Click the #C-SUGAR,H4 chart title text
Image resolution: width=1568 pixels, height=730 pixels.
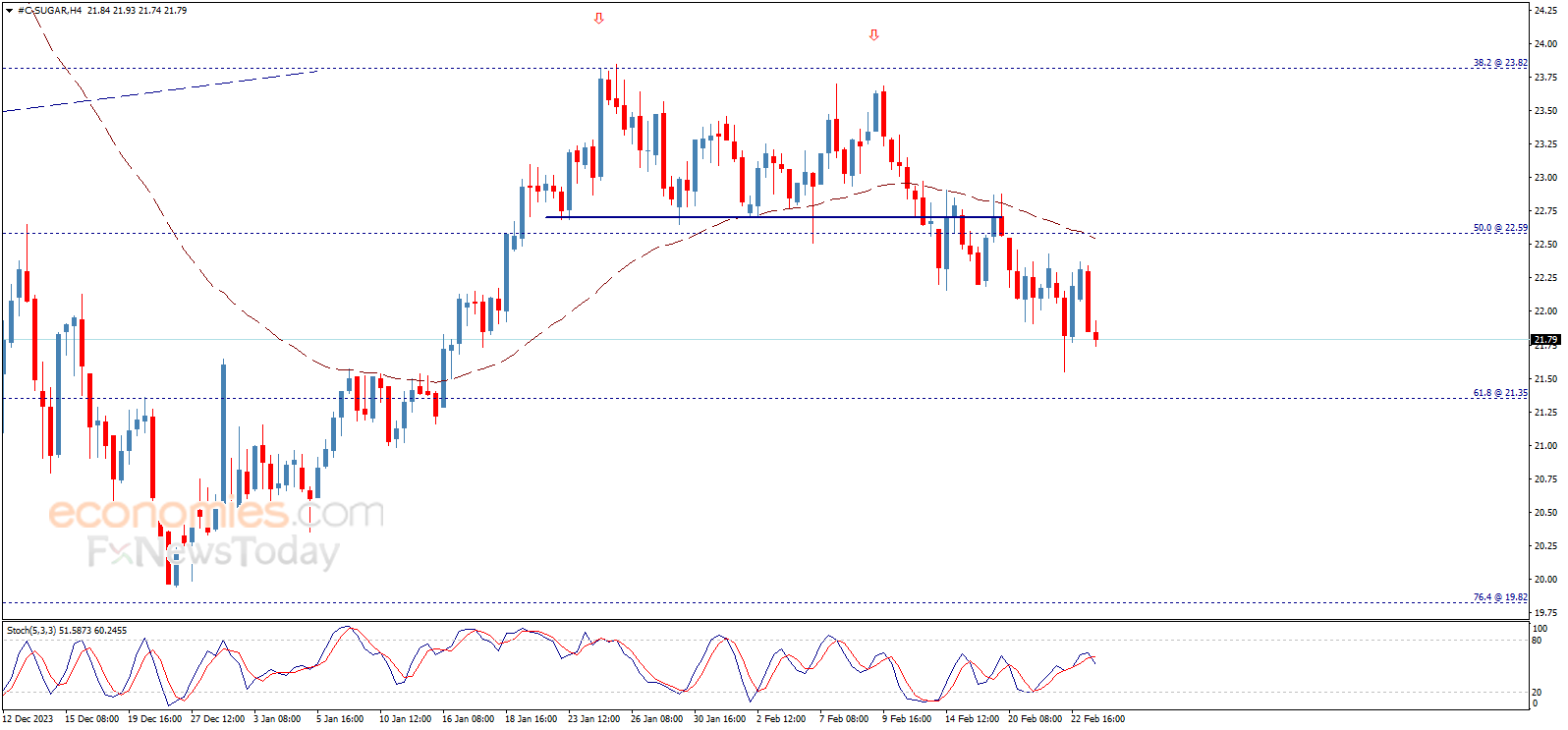pos(49,10)
